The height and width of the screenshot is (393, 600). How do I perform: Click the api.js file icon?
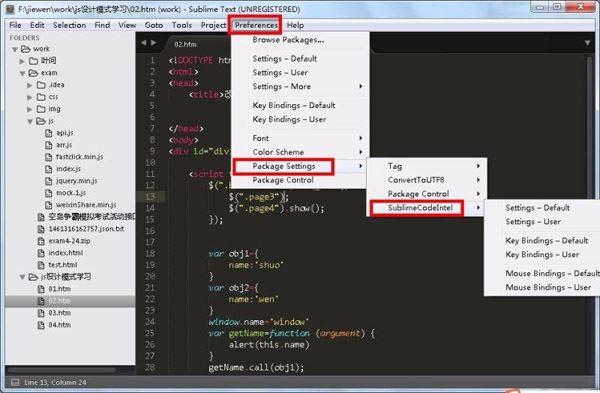pos(49,133)
